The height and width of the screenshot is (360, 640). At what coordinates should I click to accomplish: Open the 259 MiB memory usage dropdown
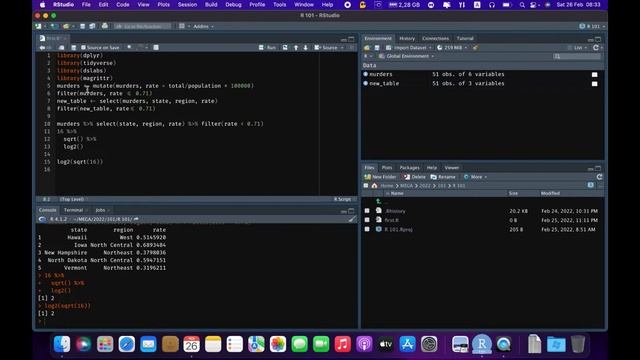(452, 48)
